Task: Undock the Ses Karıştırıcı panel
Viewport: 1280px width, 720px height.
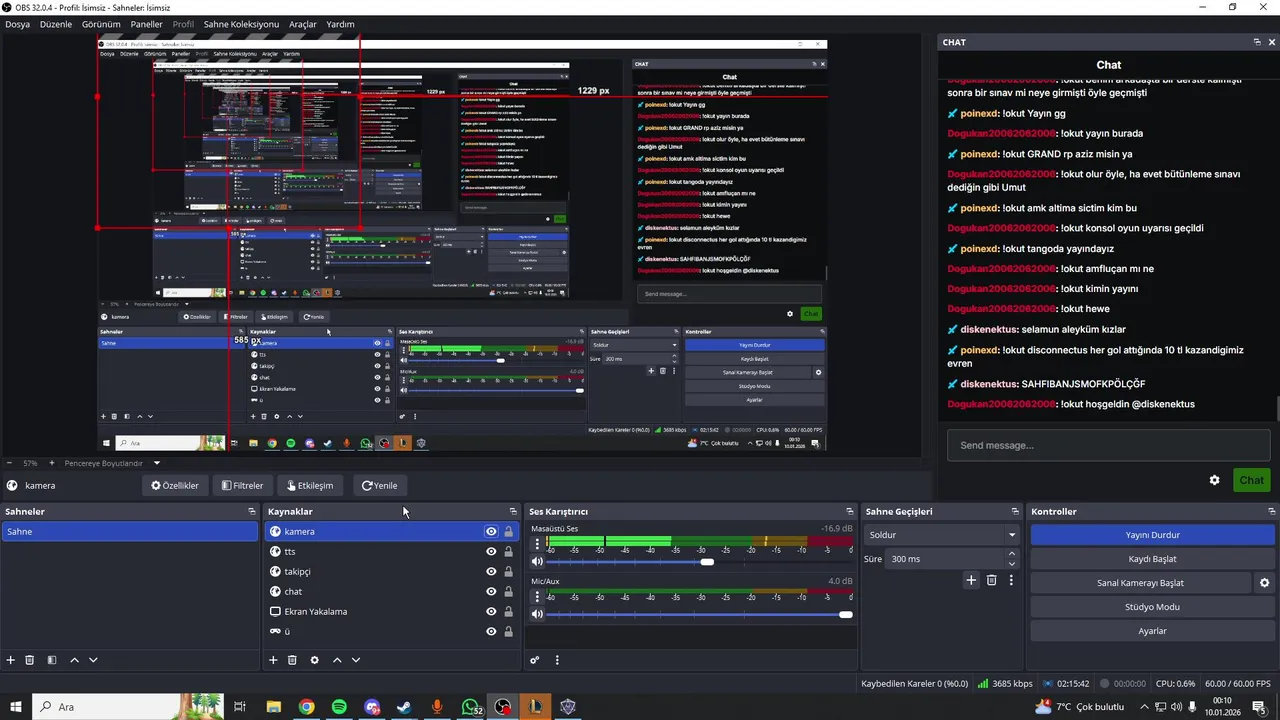Action: coord(850,511)
